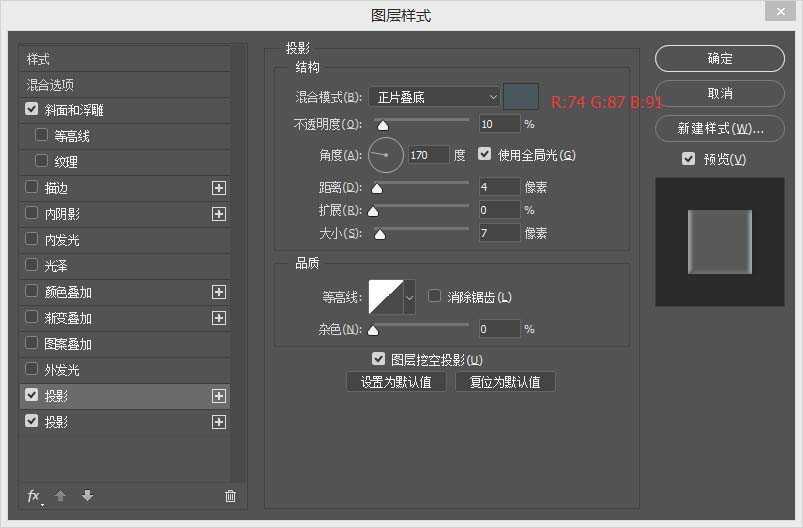Expand the 等高线 contour picker arrow
Viewport: 803px width, 528px height.
coord(409,297)
